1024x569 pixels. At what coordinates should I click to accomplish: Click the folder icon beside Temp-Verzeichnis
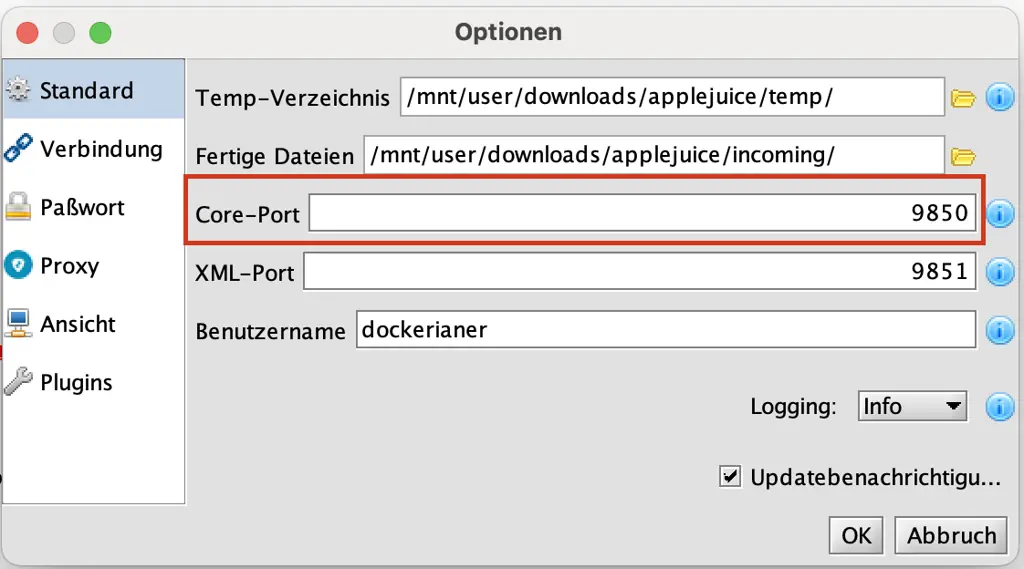click(x=963, y=99)
